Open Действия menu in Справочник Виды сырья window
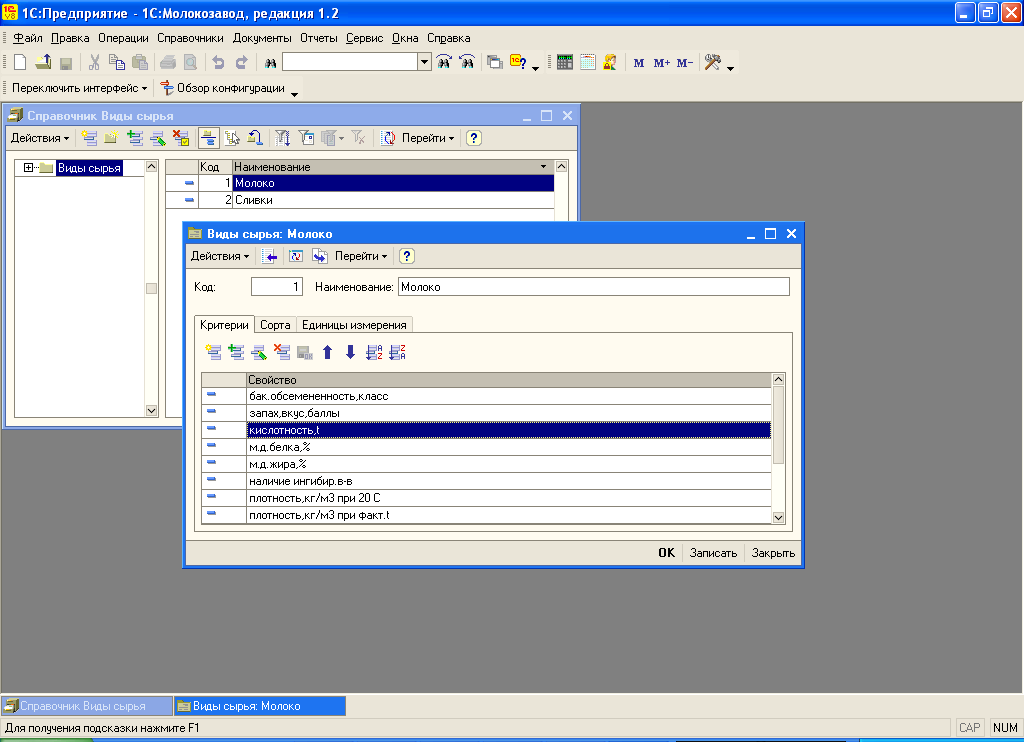Screen dimensions: 1024x742 click(40, 138)
